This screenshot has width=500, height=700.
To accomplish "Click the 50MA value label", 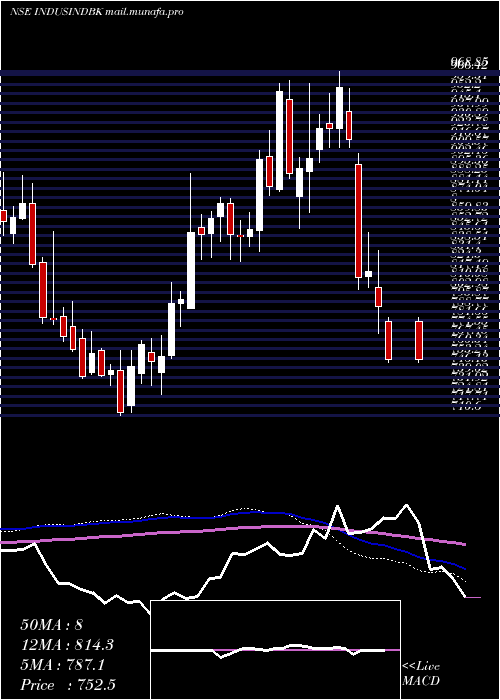I will 51,624.
